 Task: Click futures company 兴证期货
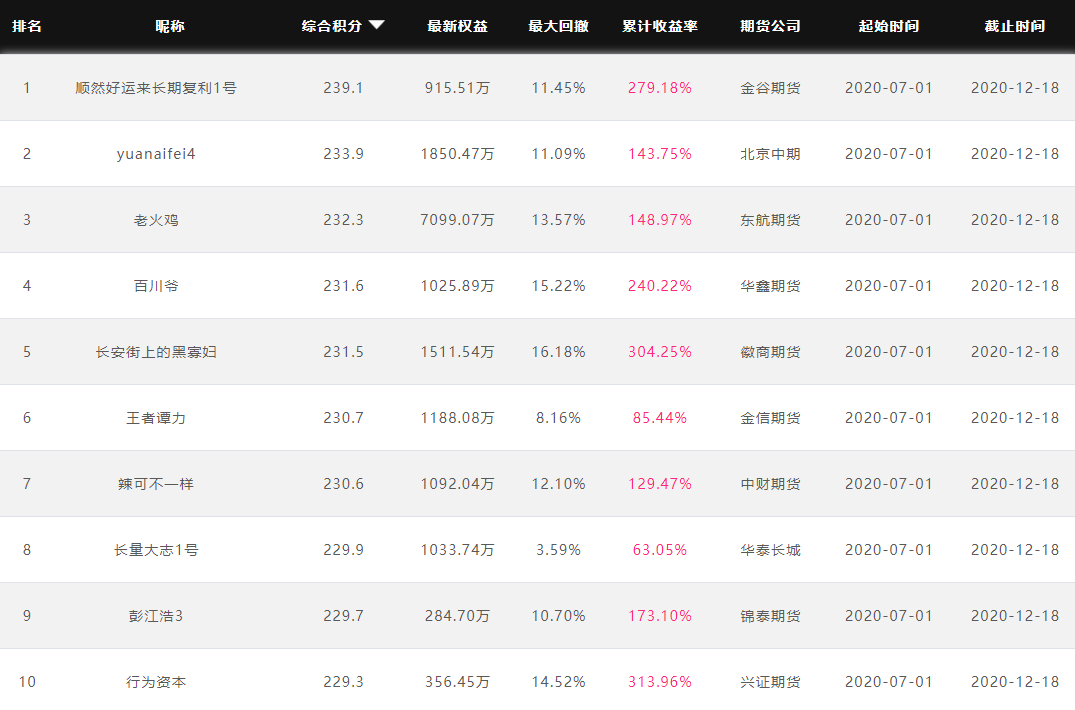tap(771, 682)
